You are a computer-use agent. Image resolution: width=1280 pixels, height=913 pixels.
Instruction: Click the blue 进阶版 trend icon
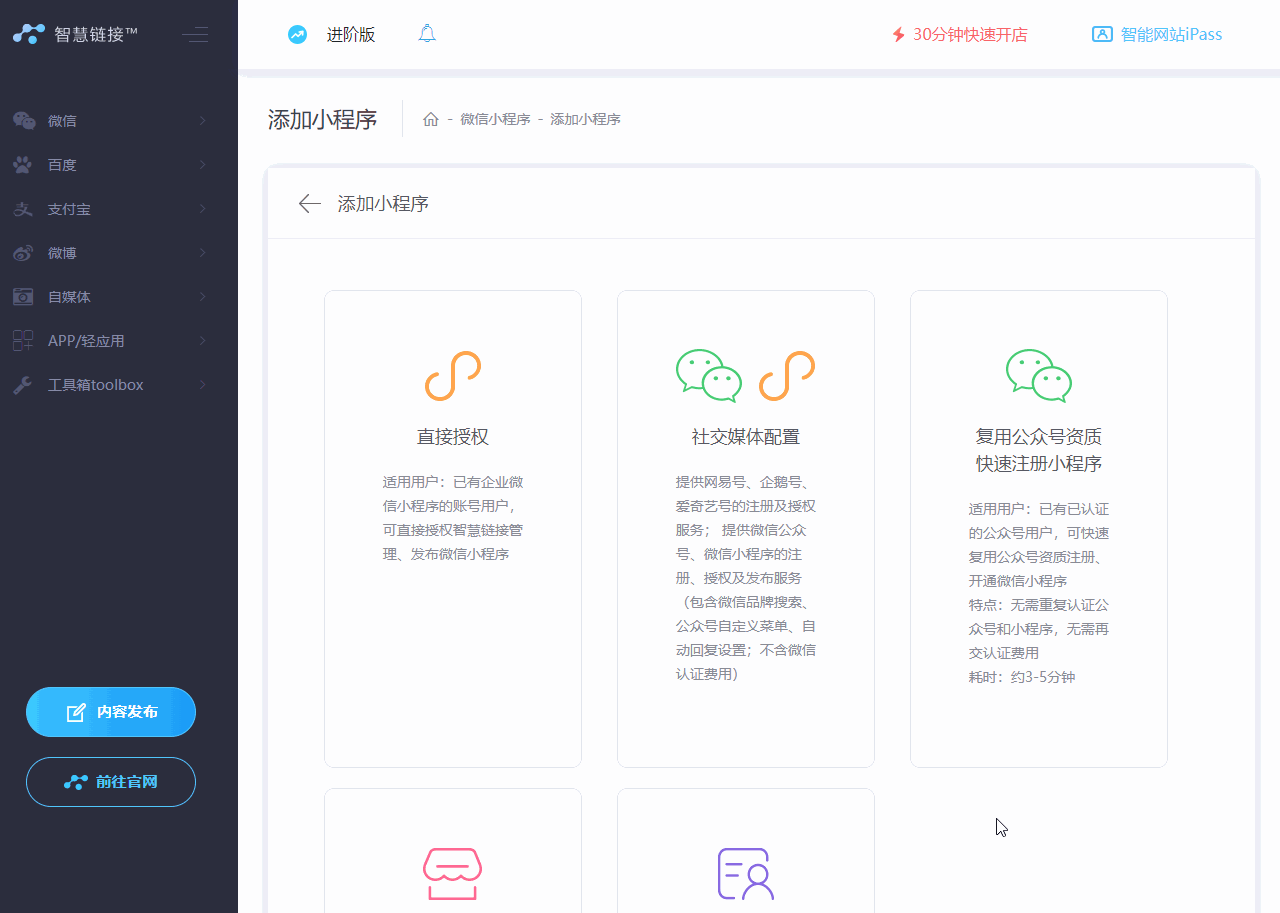tap(297, 35)
